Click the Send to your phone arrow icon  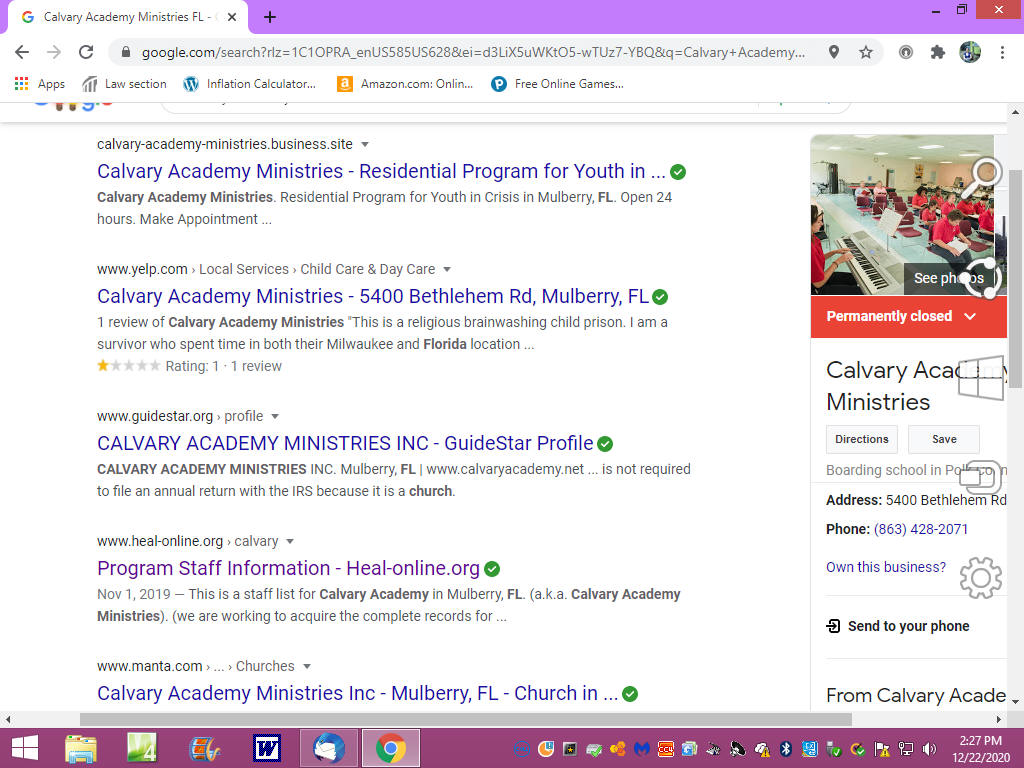[x=833, y=626]
